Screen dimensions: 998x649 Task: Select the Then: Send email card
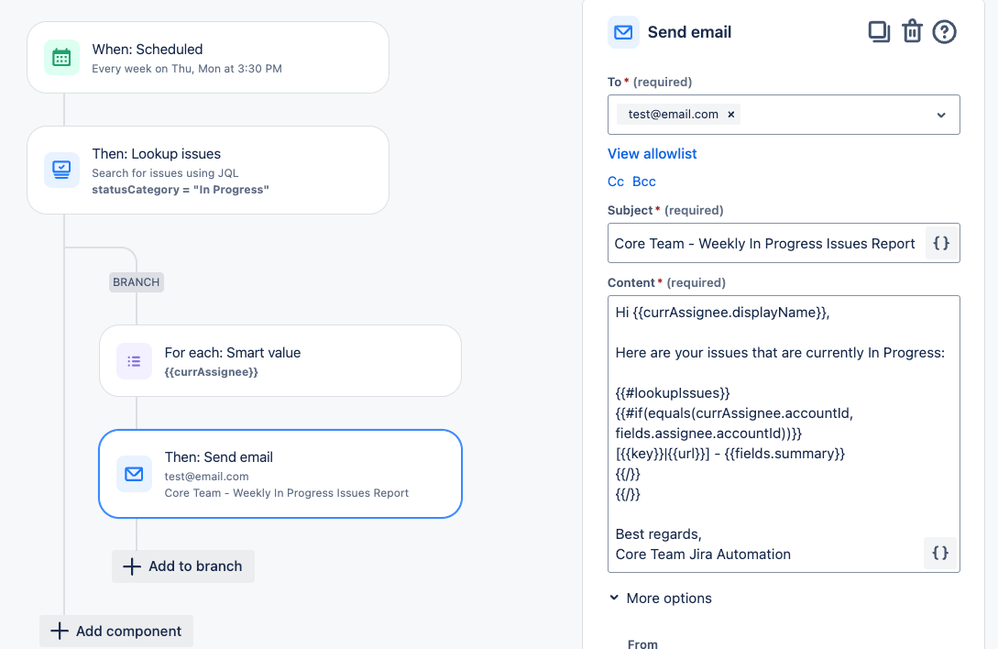coord(281,474)
